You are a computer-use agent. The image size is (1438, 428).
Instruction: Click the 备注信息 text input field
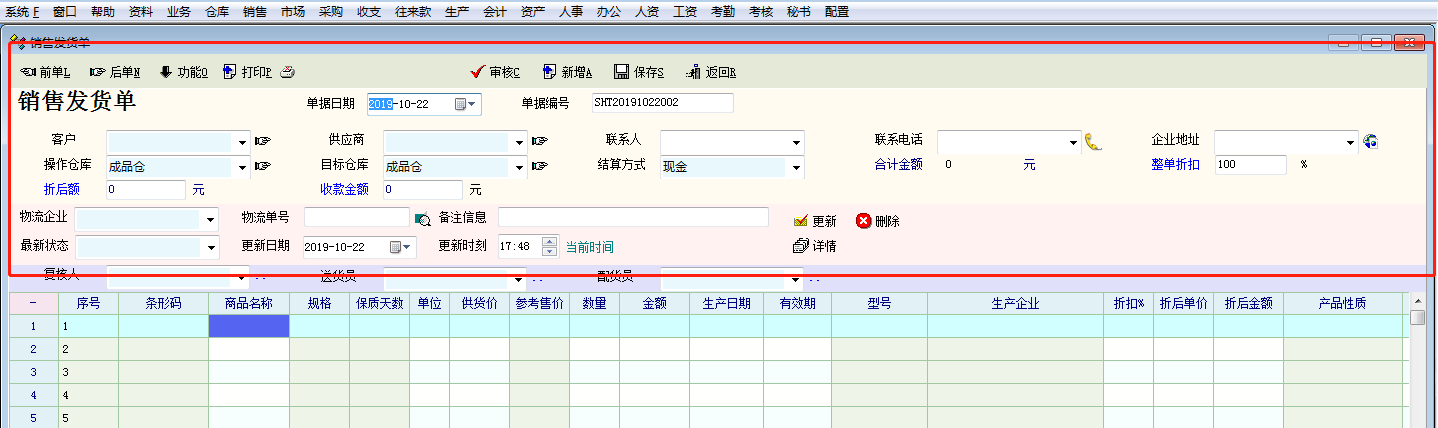tap(633, 218)
